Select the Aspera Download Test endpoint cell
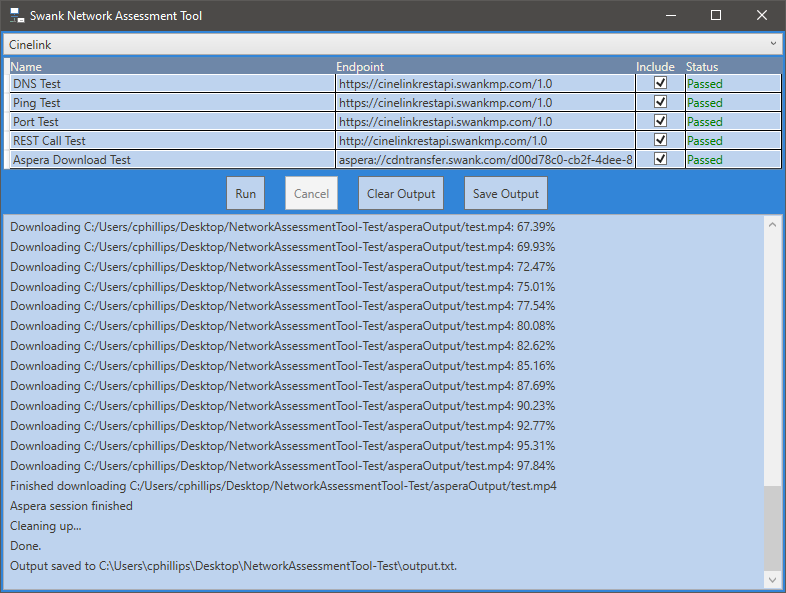 tap(485, 159)
